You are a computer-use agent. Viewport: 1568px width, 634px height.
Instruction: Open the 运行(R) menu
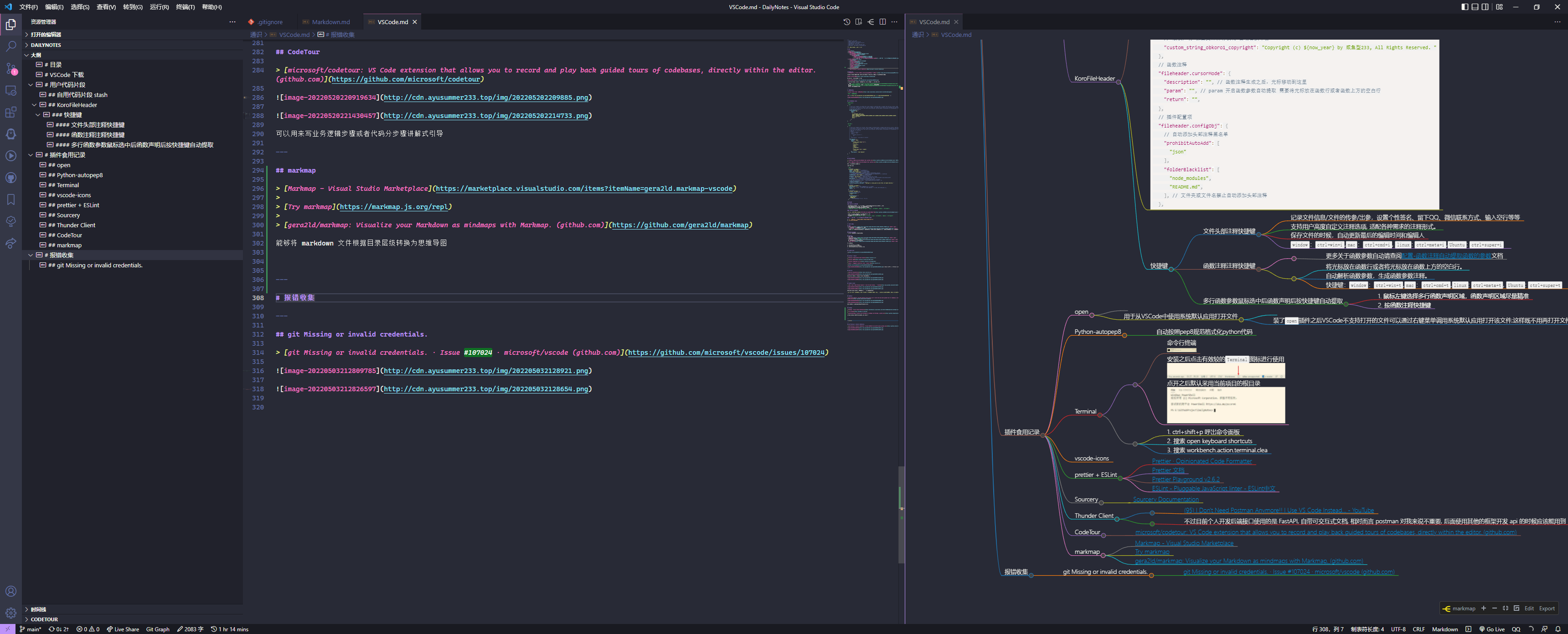(x=159, y=7)
